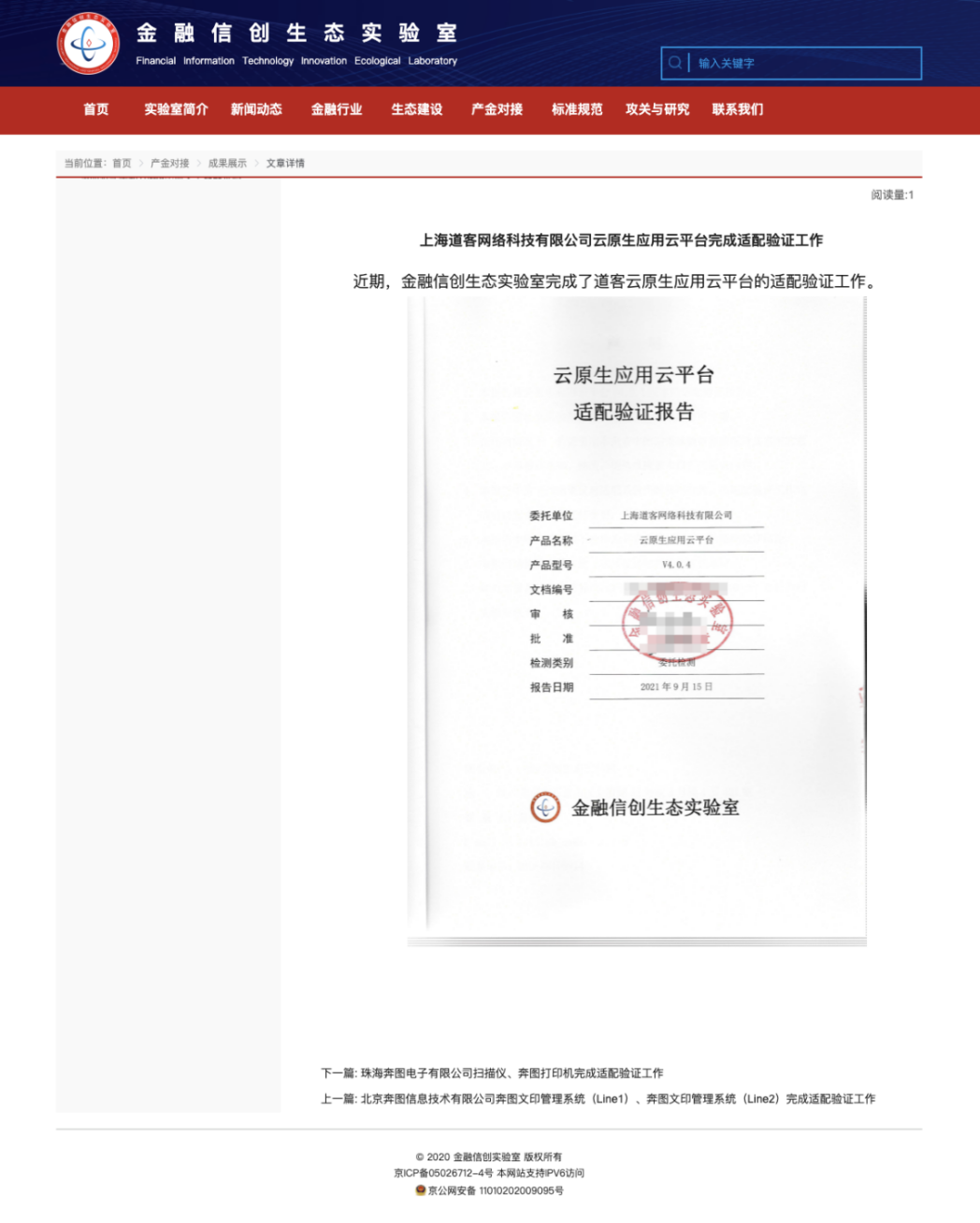Screen dimensions: 980x1223
Task: Click 首页 in the breadcrumb
Action: point(122,163)
